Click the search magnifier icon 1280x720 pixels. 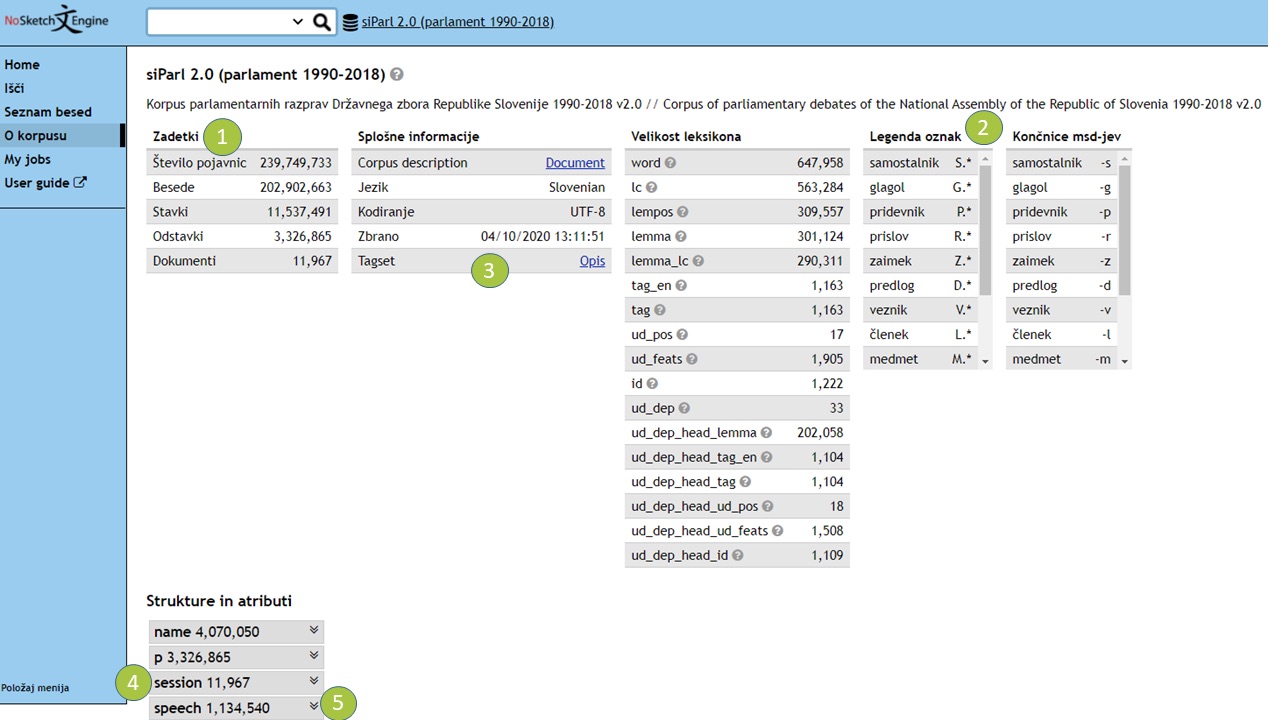coord(321,22)
